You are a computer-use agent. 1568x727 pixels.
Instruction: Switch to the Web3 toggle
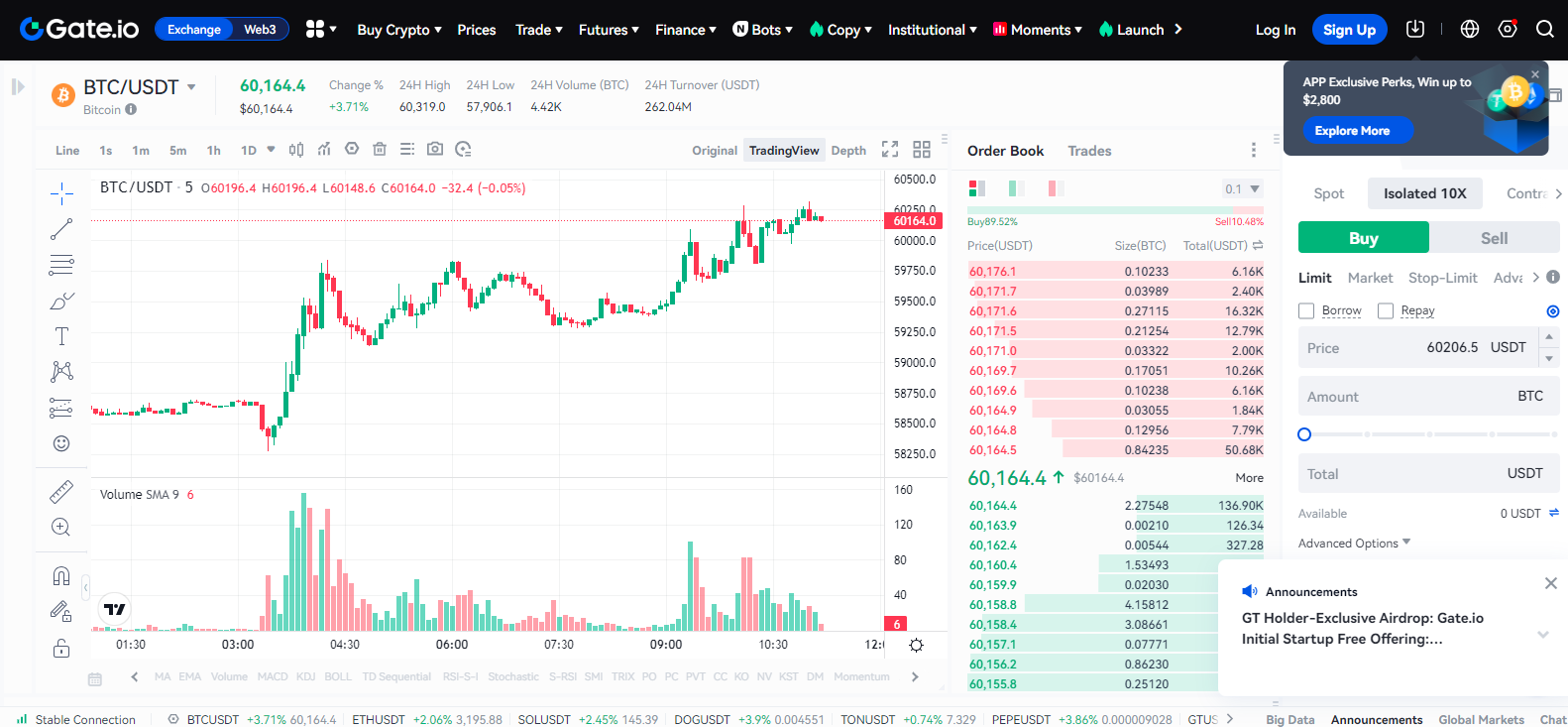[x=261, y=30]
